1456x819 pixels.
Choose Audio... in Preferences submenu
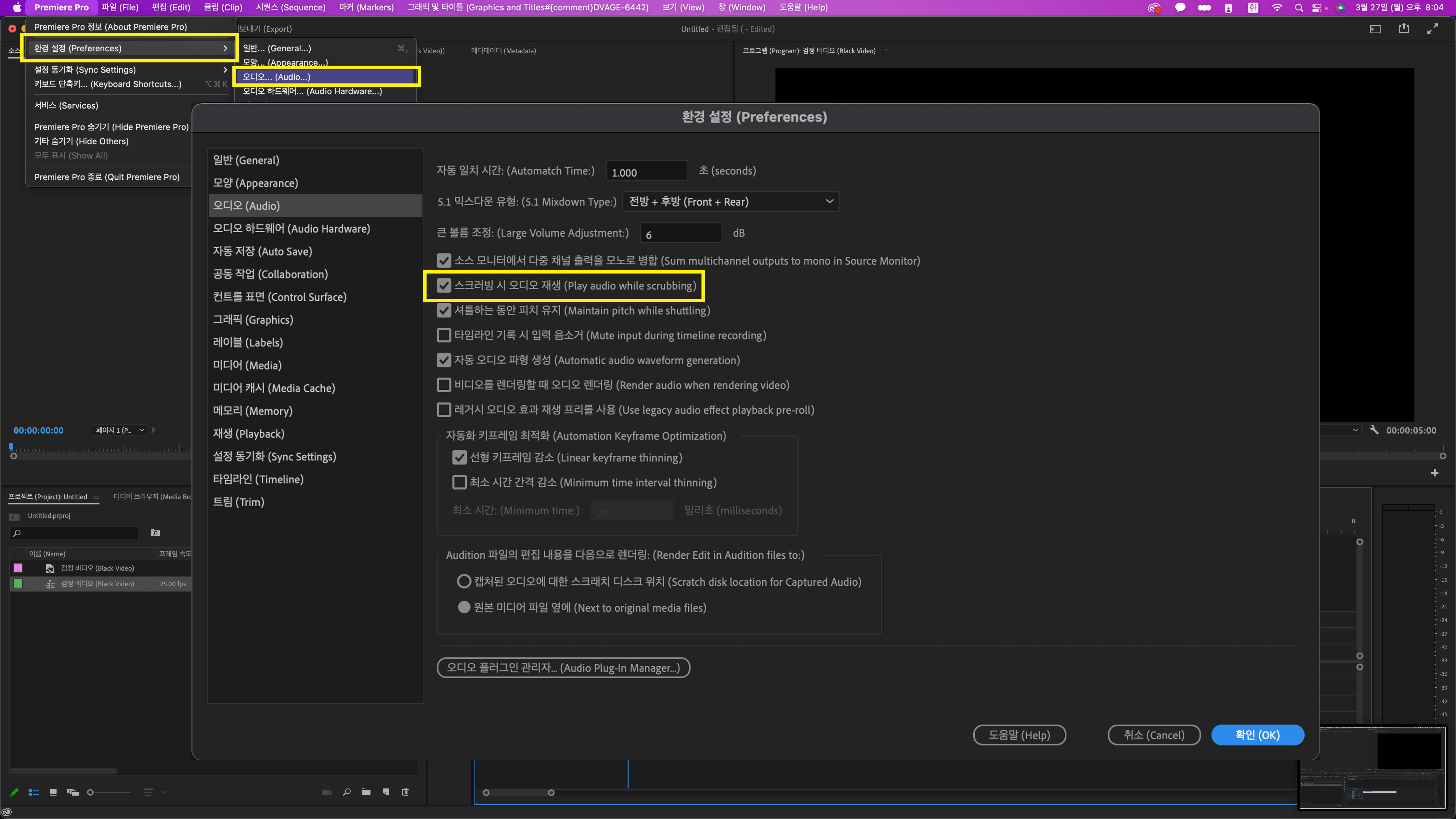[x=326, y=77]
